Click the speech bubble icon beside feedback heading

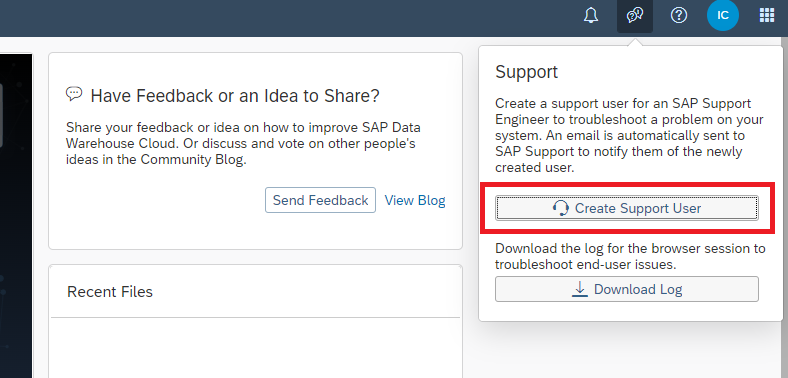pos(74,93)
